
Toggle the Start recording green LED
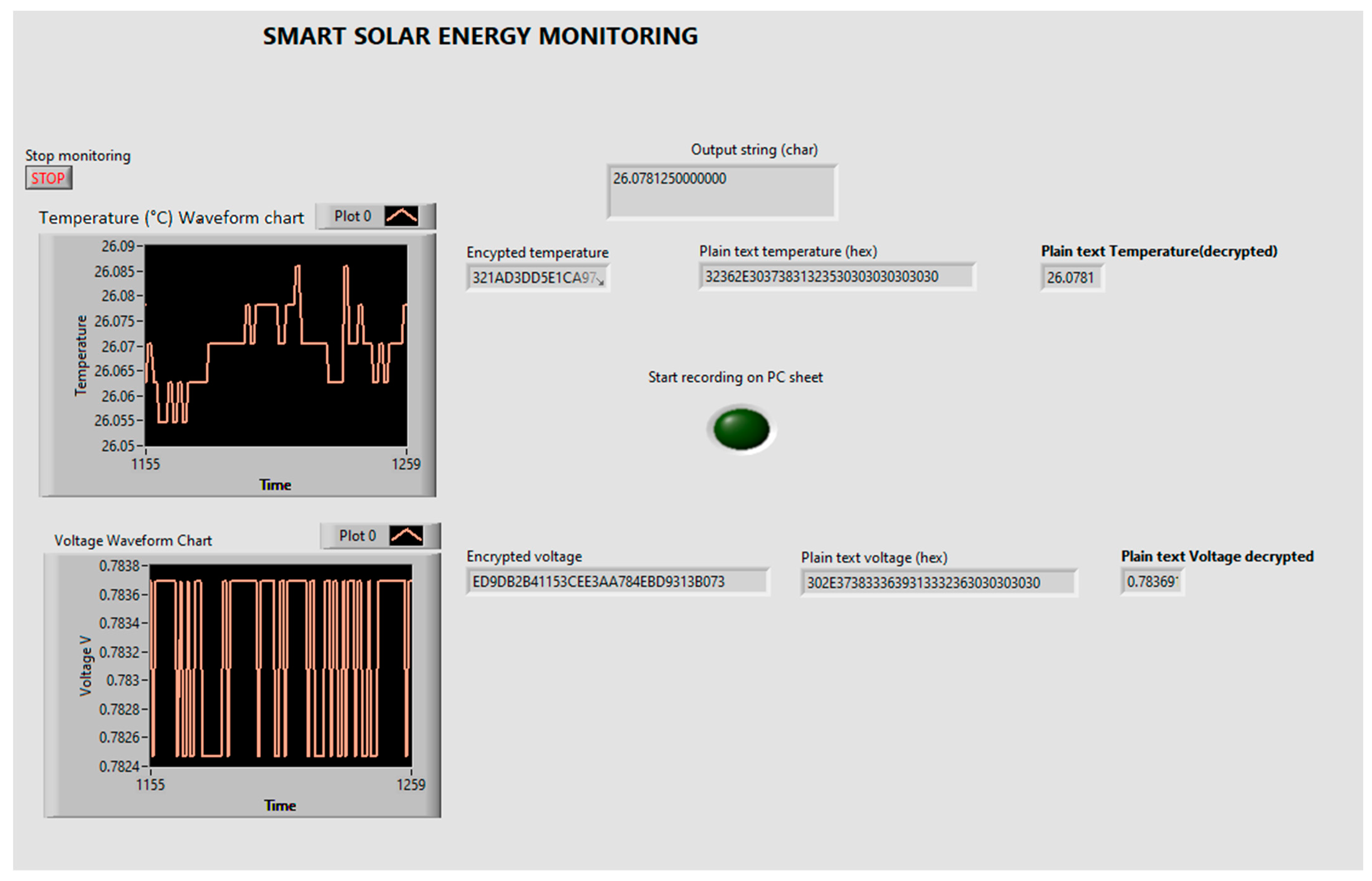click(x=741, y=429)
